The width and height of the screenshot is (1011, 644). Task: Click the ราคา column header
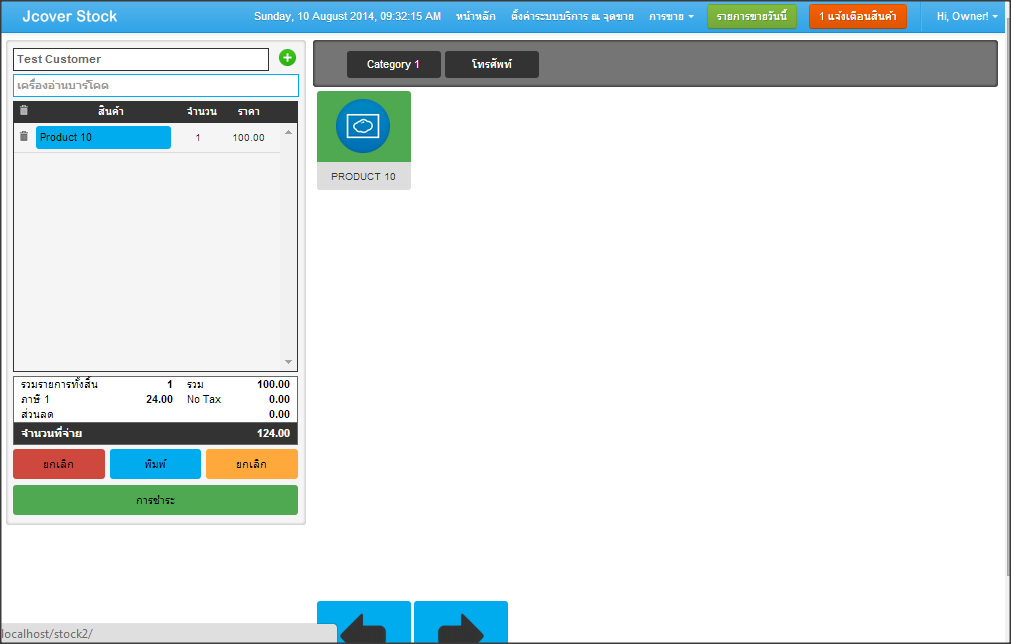pyautogui.click(x=248, y=112)
